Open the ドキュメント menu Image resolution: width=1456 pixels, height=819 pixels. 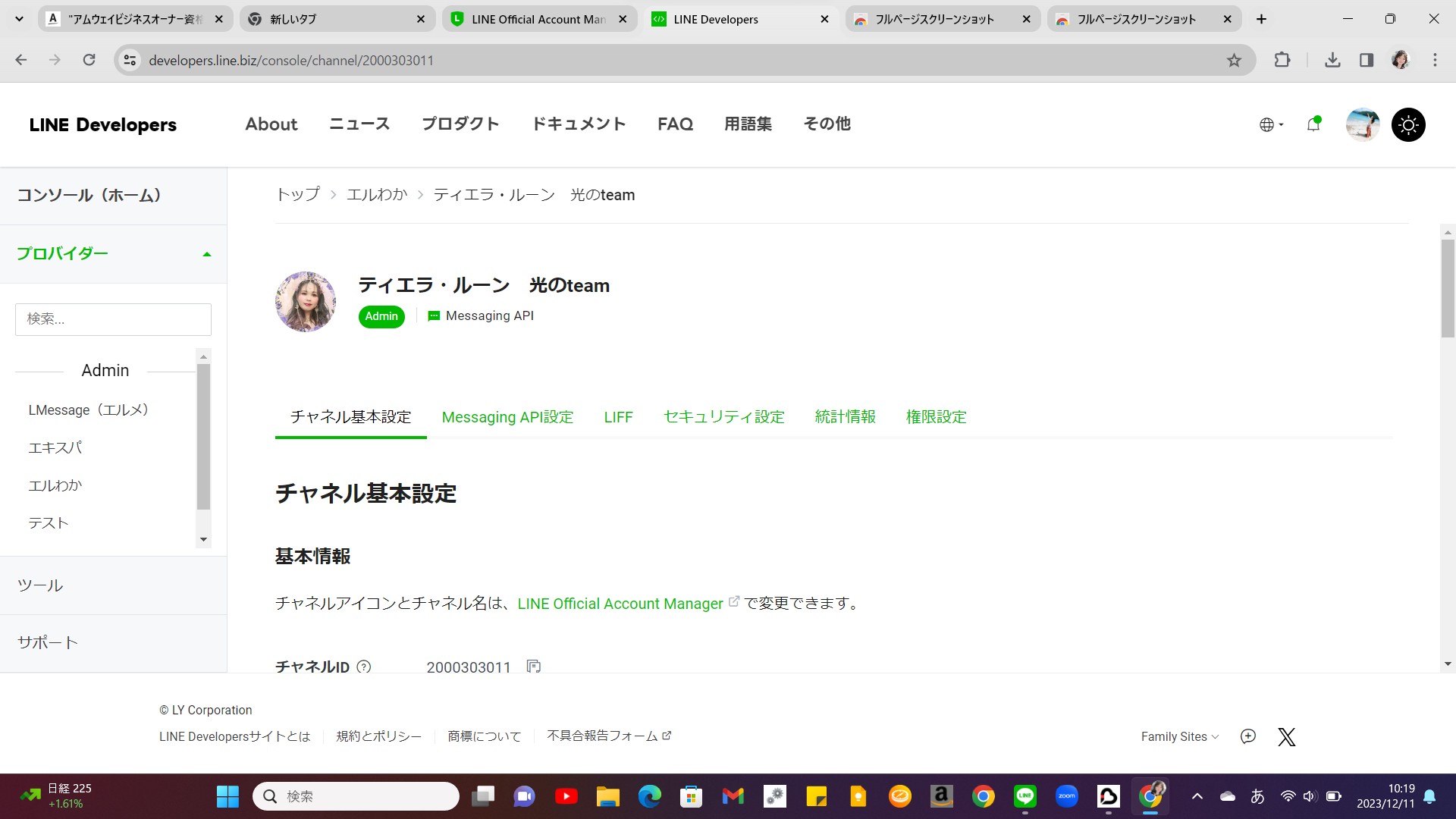tap(579, 124)
